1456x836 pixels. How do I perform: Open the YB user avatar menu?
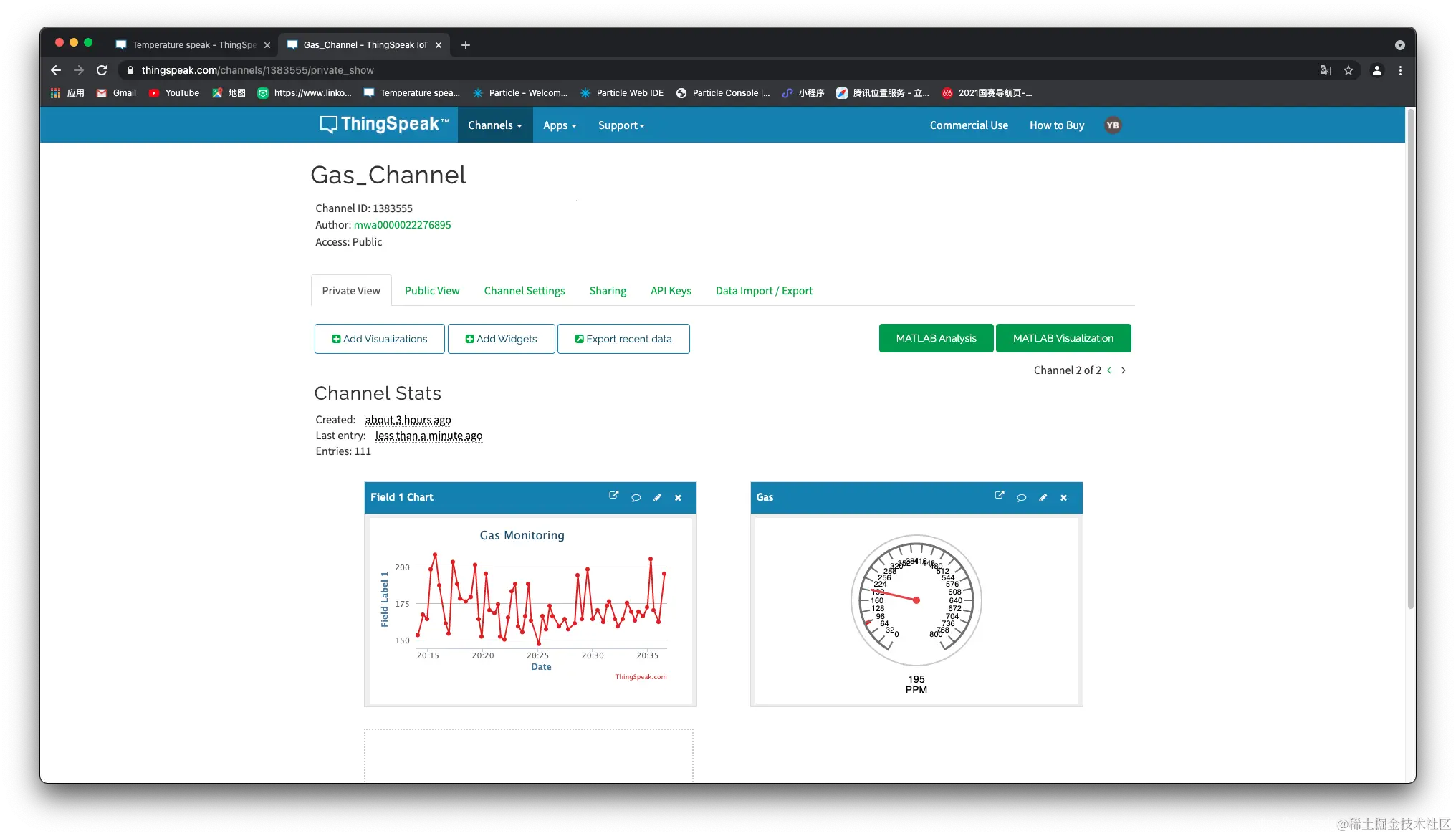tap(1112, 125)
